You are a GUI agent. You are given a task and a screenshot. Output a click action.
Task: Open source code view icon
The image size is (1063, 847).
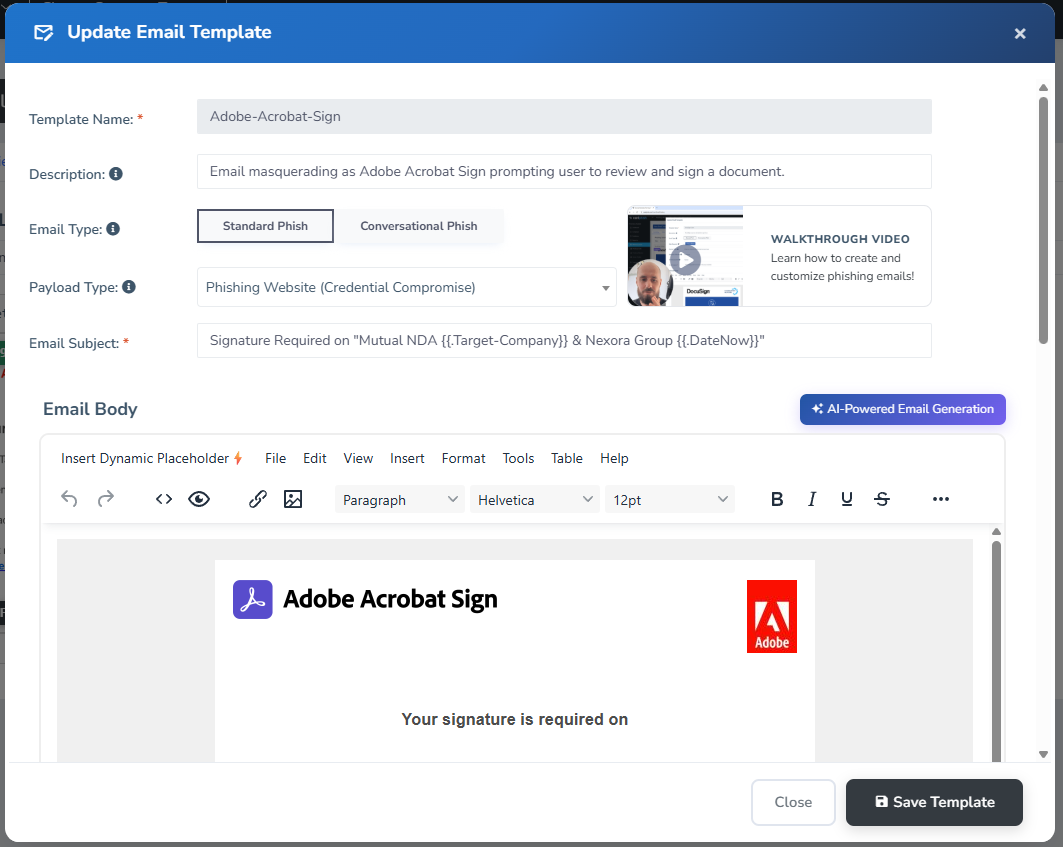(164, 499)
